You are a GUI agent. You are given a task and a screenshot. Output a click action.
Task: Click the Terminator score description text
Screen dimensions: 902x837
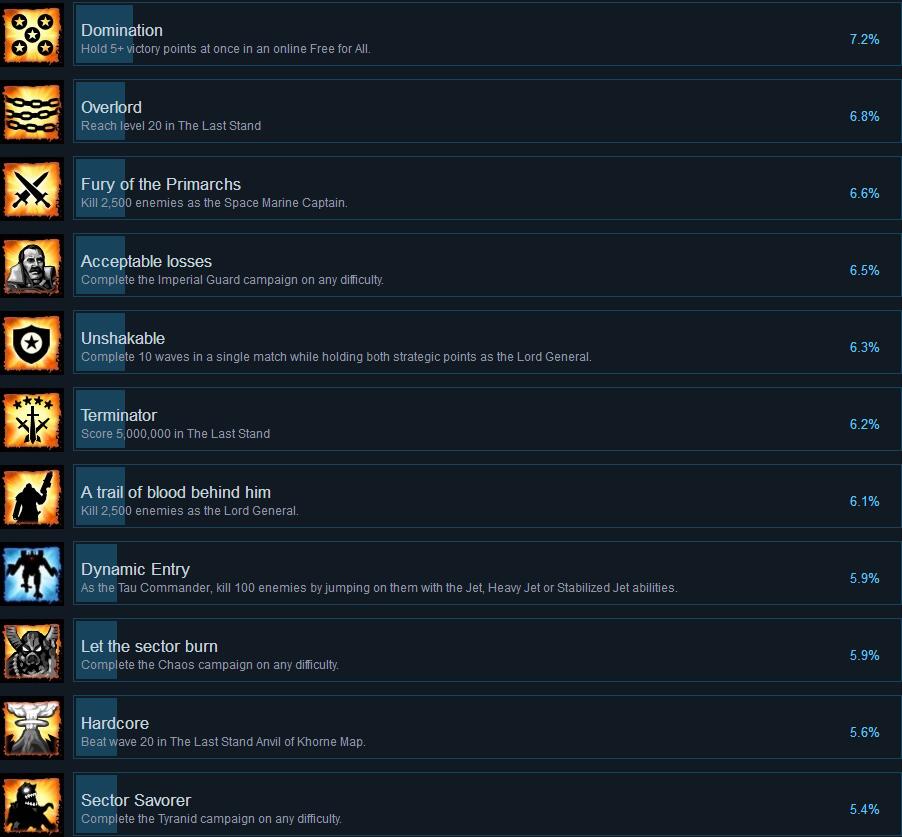point(175,434)
